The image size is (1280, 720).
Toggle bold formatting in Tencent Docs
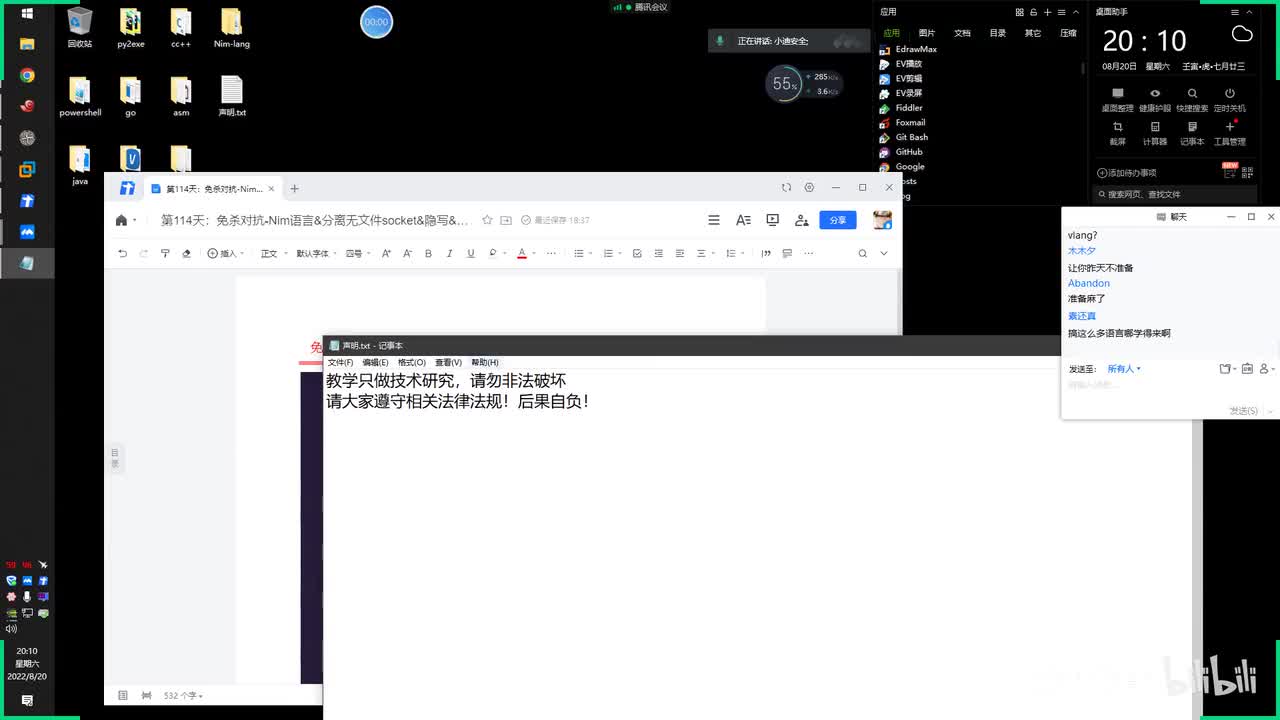click(x=428, y=254)
